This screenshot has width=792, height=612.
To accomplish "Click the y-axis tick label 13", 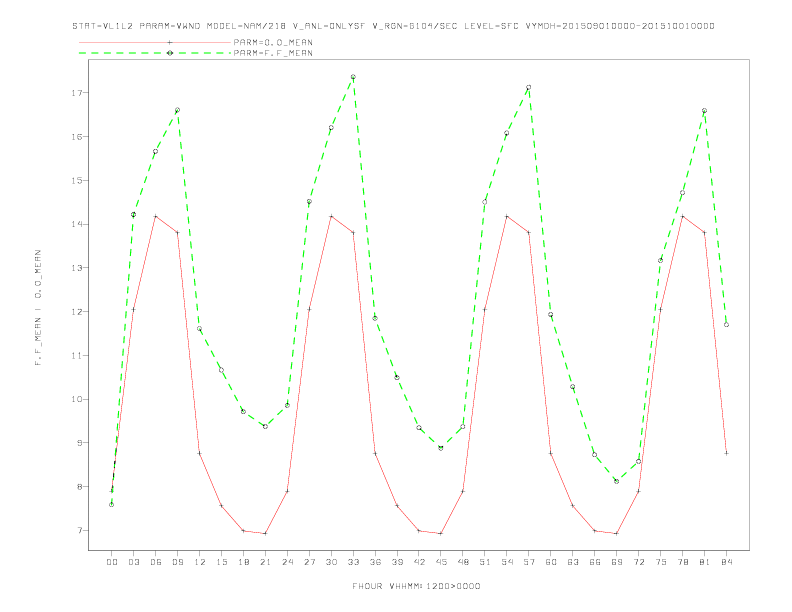I will tap(77, 268).
